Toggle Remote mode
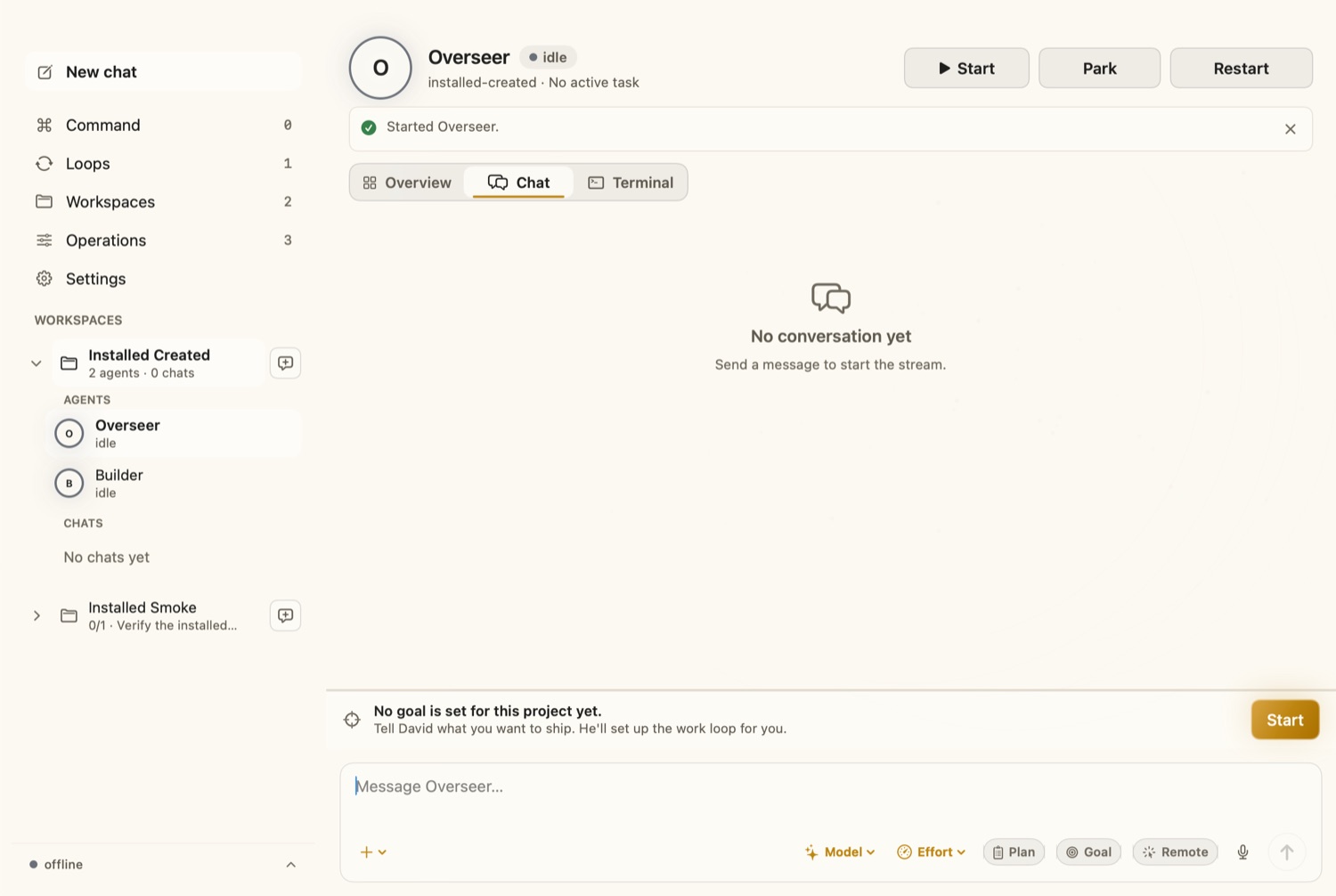Image resolution: width=1336 pixels, height=896 pixels. [1175, 852]
